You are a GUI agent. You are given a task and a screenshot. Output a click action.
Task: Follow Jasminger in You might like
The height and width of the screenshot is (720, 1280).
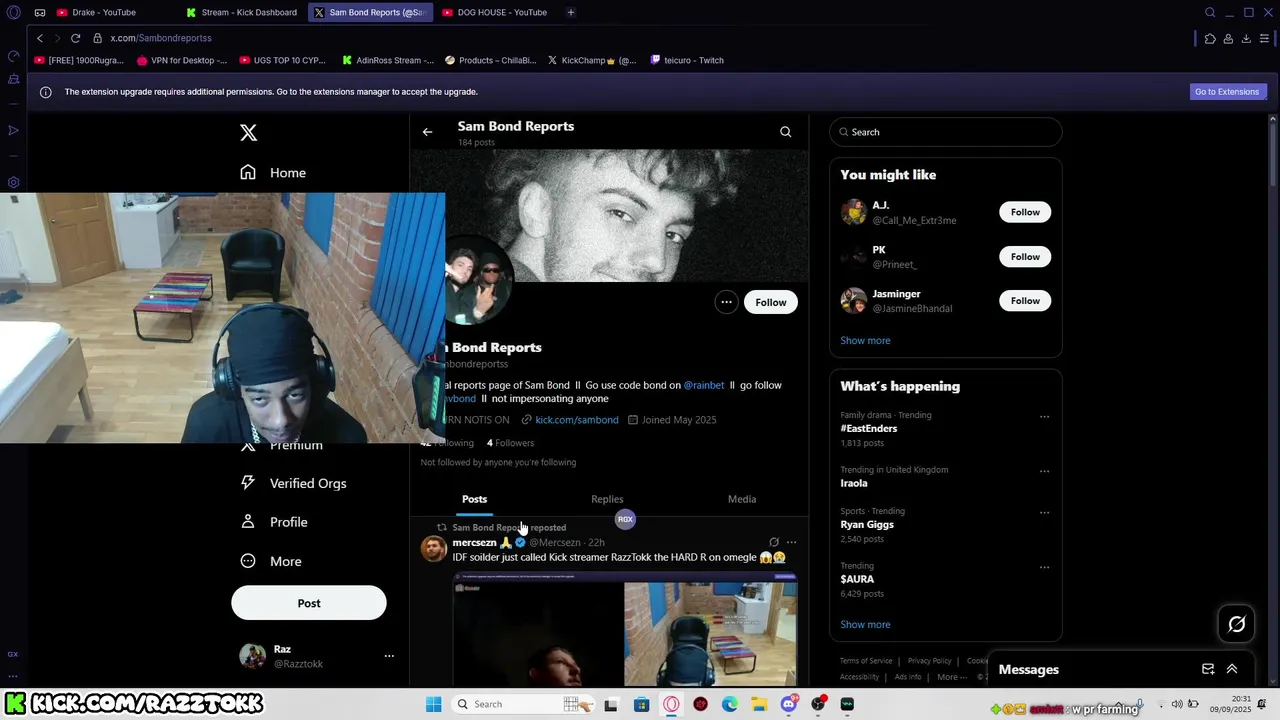coord(1025,300)
